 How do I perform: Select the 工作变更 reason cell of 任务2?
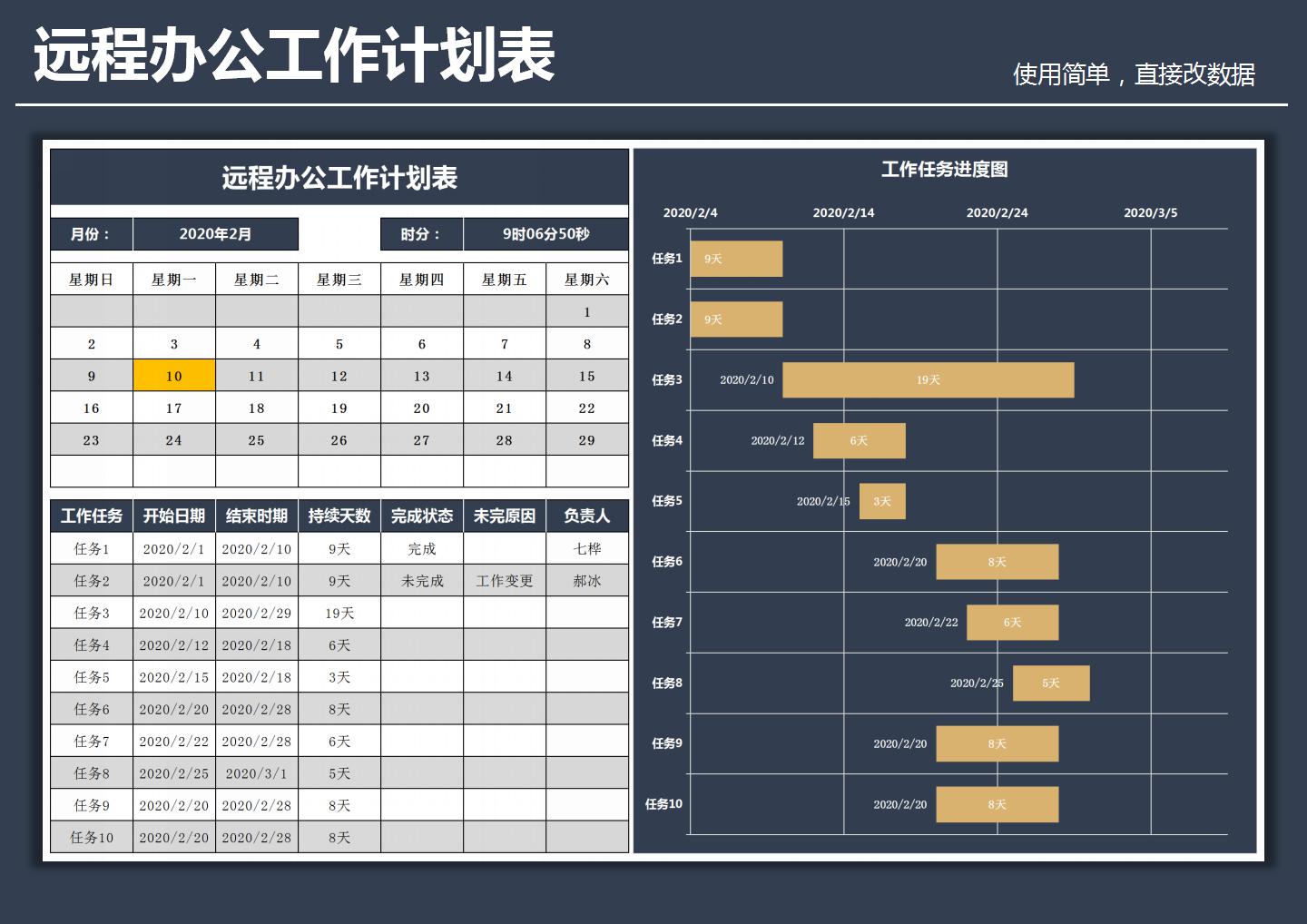[x=505, y=580]
